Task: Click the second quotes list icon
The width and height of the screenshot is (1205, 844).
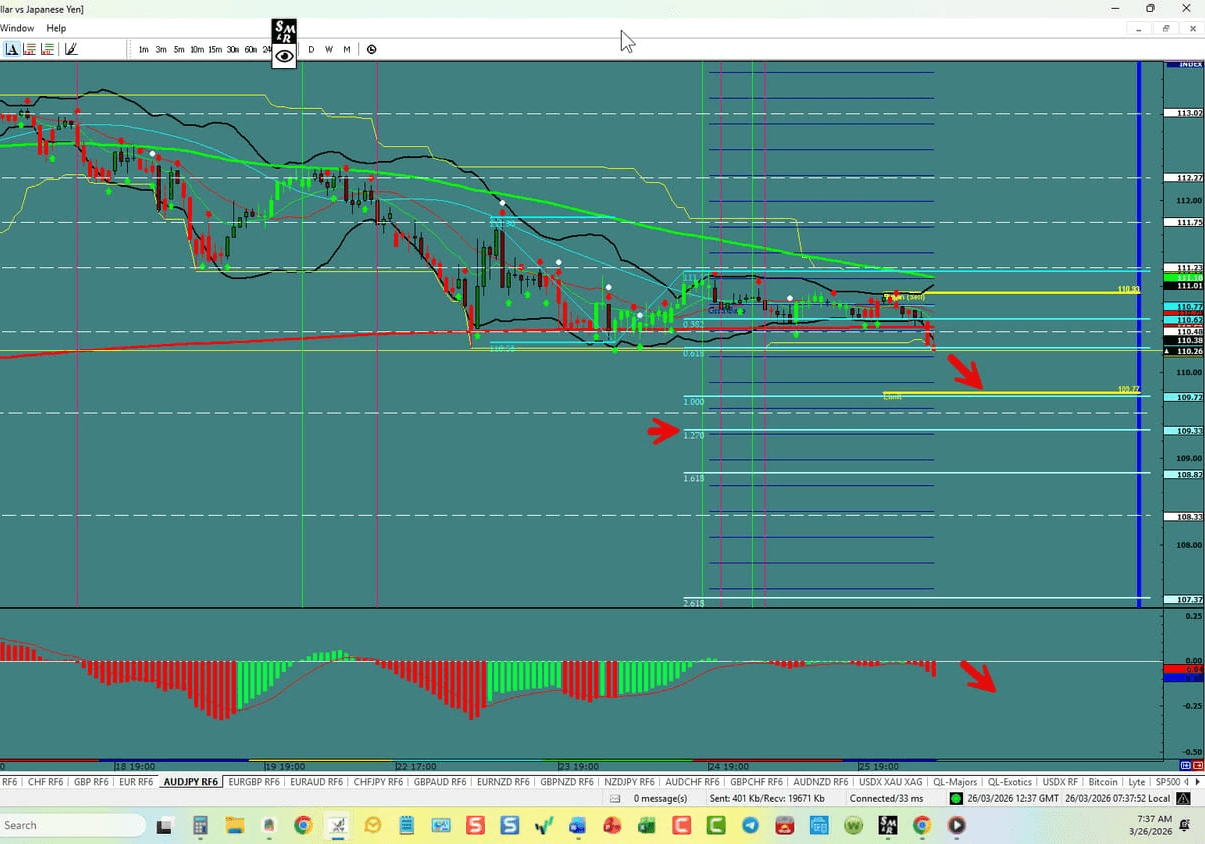Action: (x=47, y=49)
